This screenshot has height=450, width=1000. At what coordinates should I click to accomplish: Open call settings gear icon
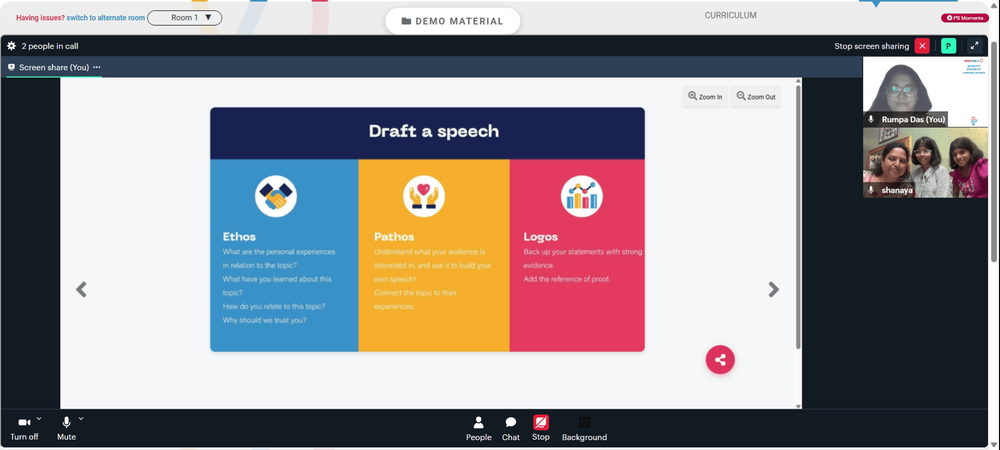pos(11,46)
